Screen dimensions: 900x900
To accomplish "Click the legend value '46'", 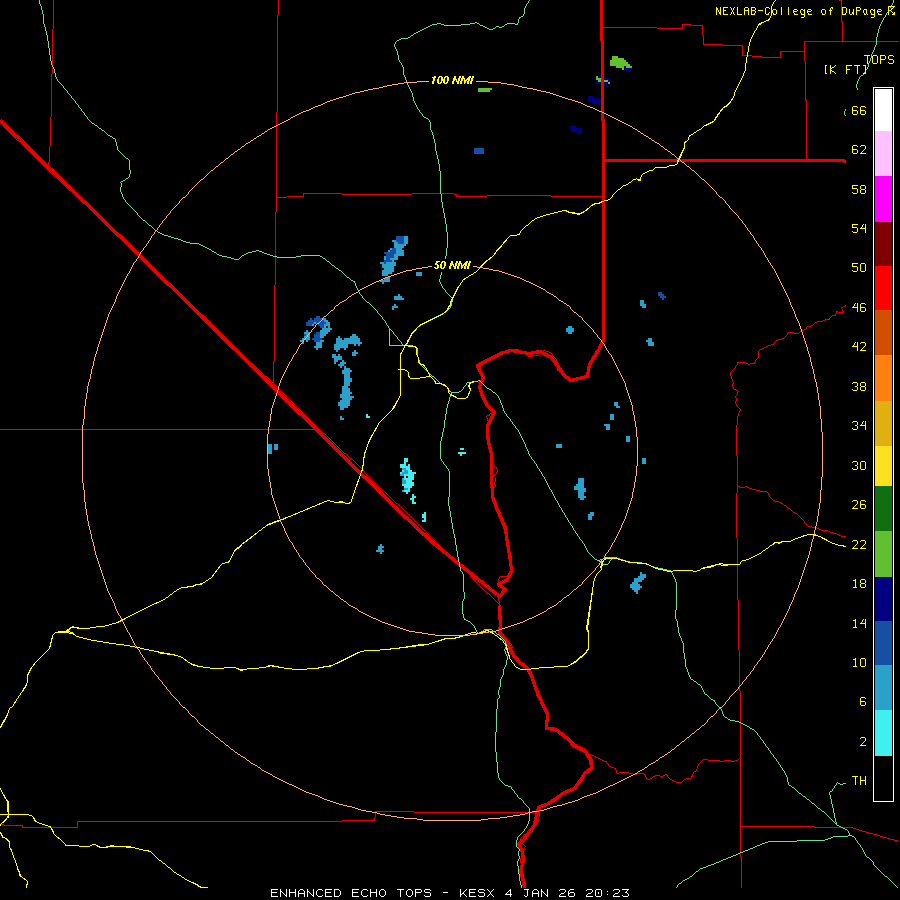I will (x=859, y=308).
